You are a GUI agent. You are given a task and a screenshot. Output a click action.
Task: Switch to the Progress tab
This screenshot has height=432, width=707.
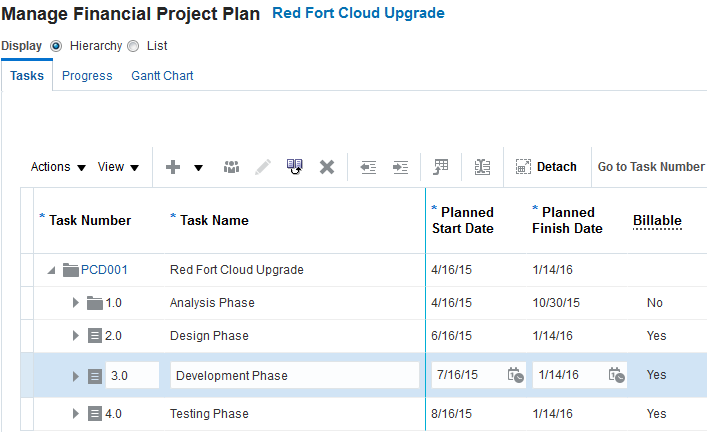87,75
